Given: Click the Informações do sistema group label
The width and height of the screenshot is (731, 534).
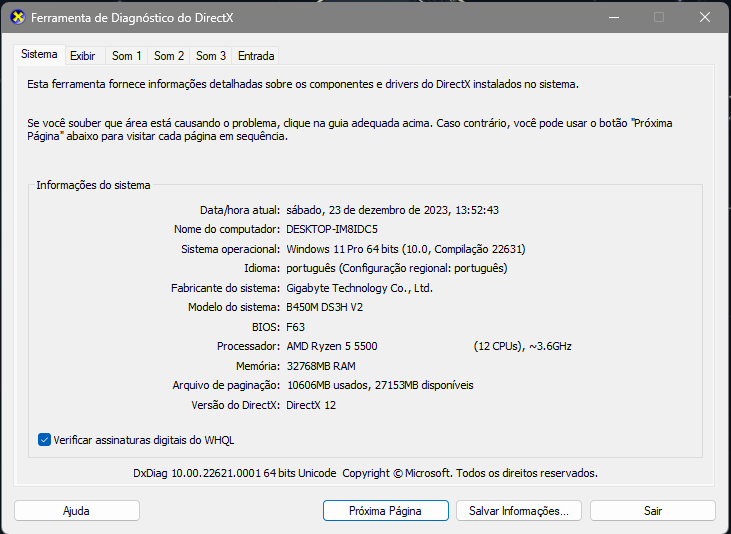Looking at the screenshot, I should 93,185.
